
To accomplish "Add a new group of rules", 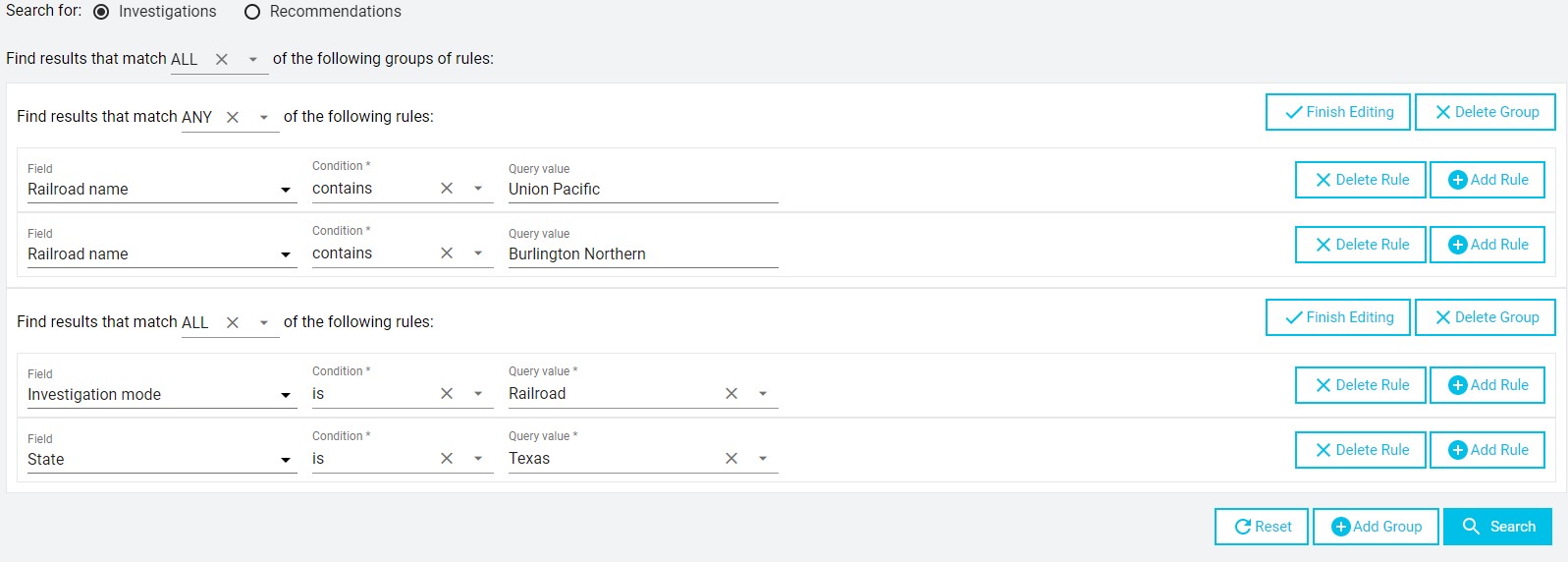I will [x=1375, y=527].
